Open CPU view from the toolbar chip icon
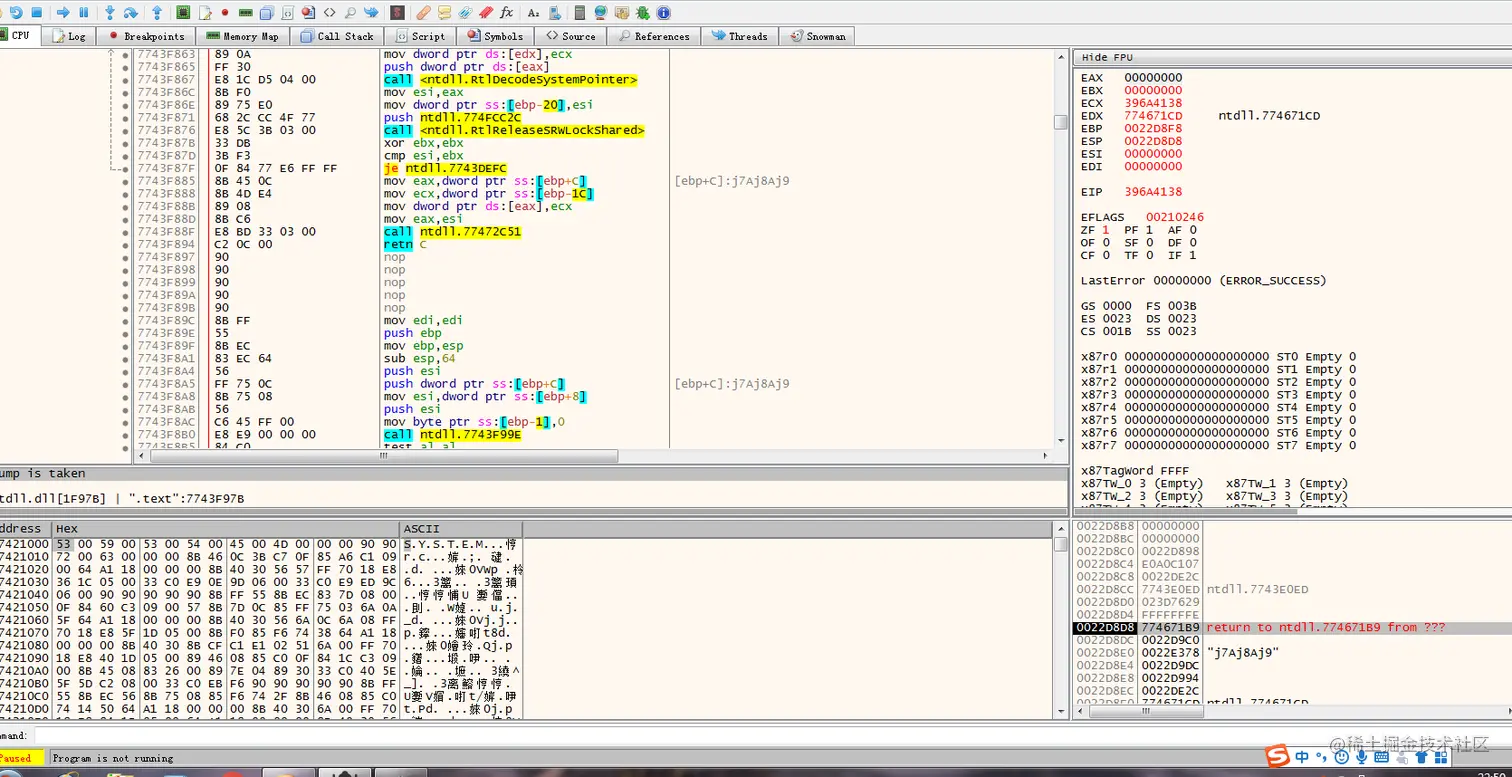 click(184, 12)
